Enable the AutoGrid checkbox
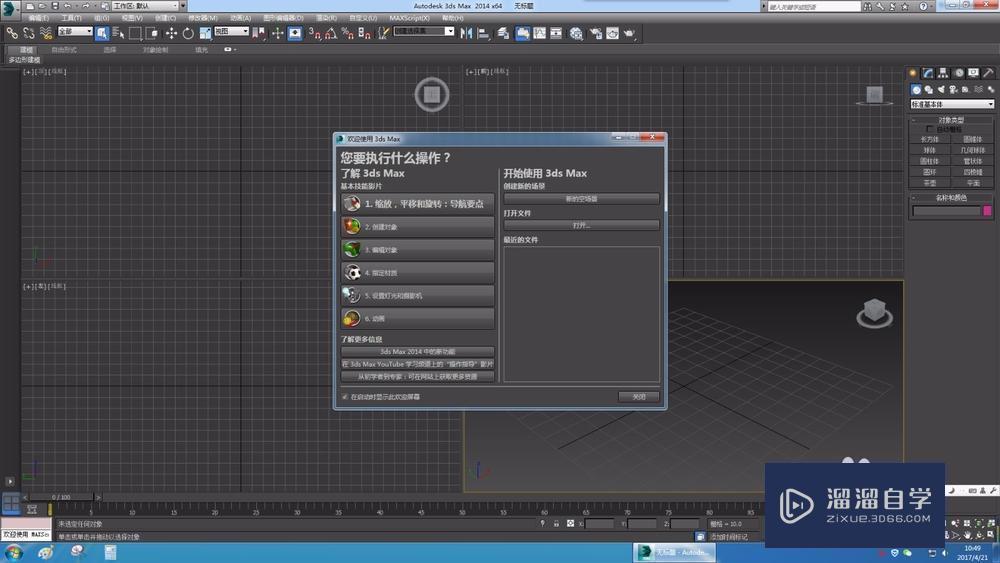Image resolution: width=1000 pixels, height=563 pixels. (930, 129)
